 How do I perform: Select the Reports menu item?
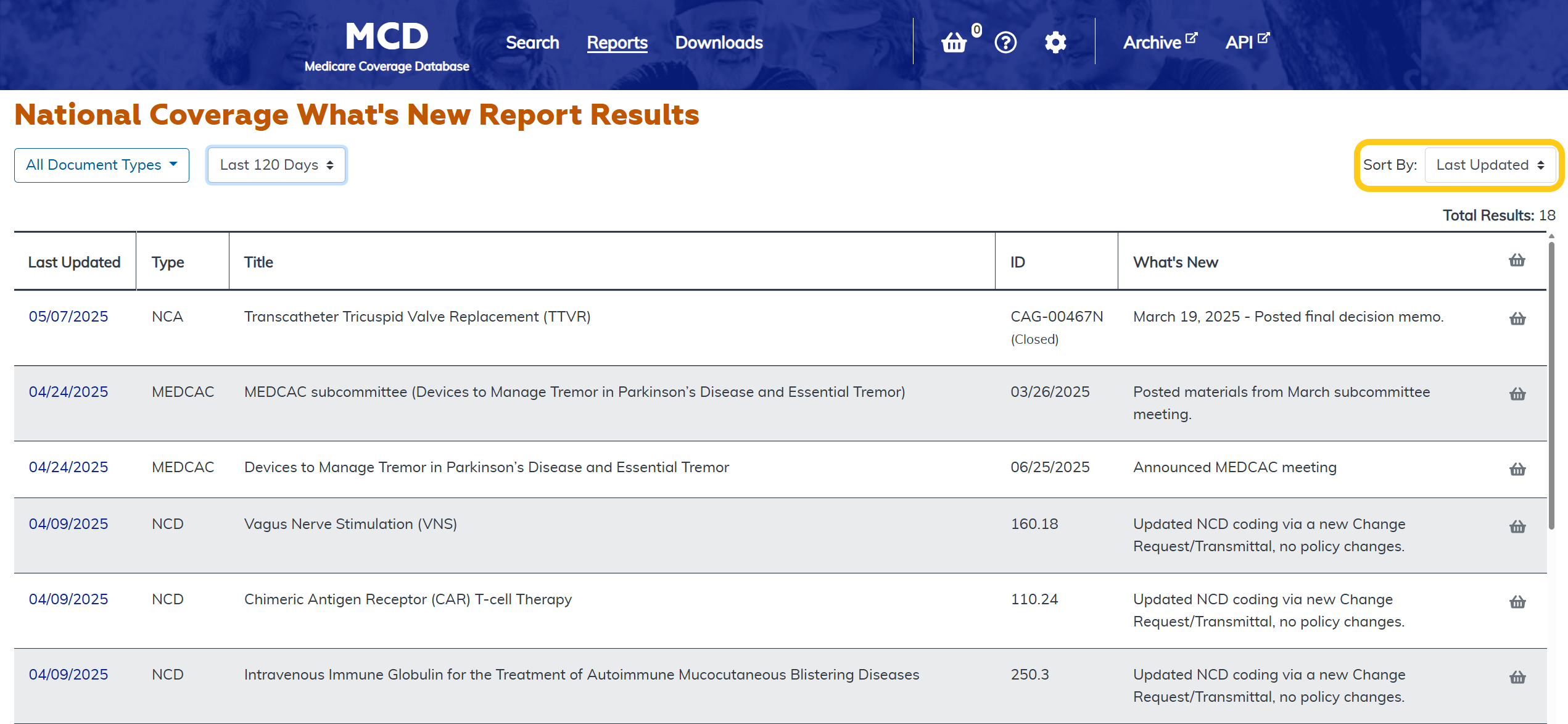click(x=617, y=43)
